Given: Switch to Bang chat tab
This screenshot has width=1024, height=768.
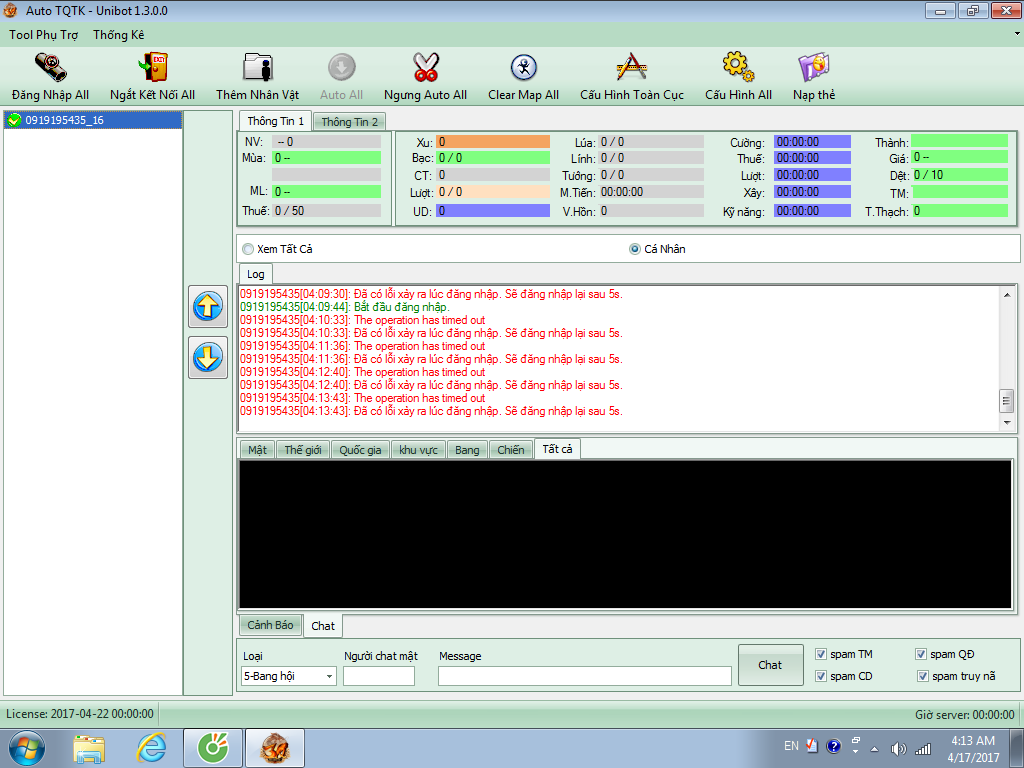Looking at the screenshot, I should pyautogui.click(x=467, y=450).
